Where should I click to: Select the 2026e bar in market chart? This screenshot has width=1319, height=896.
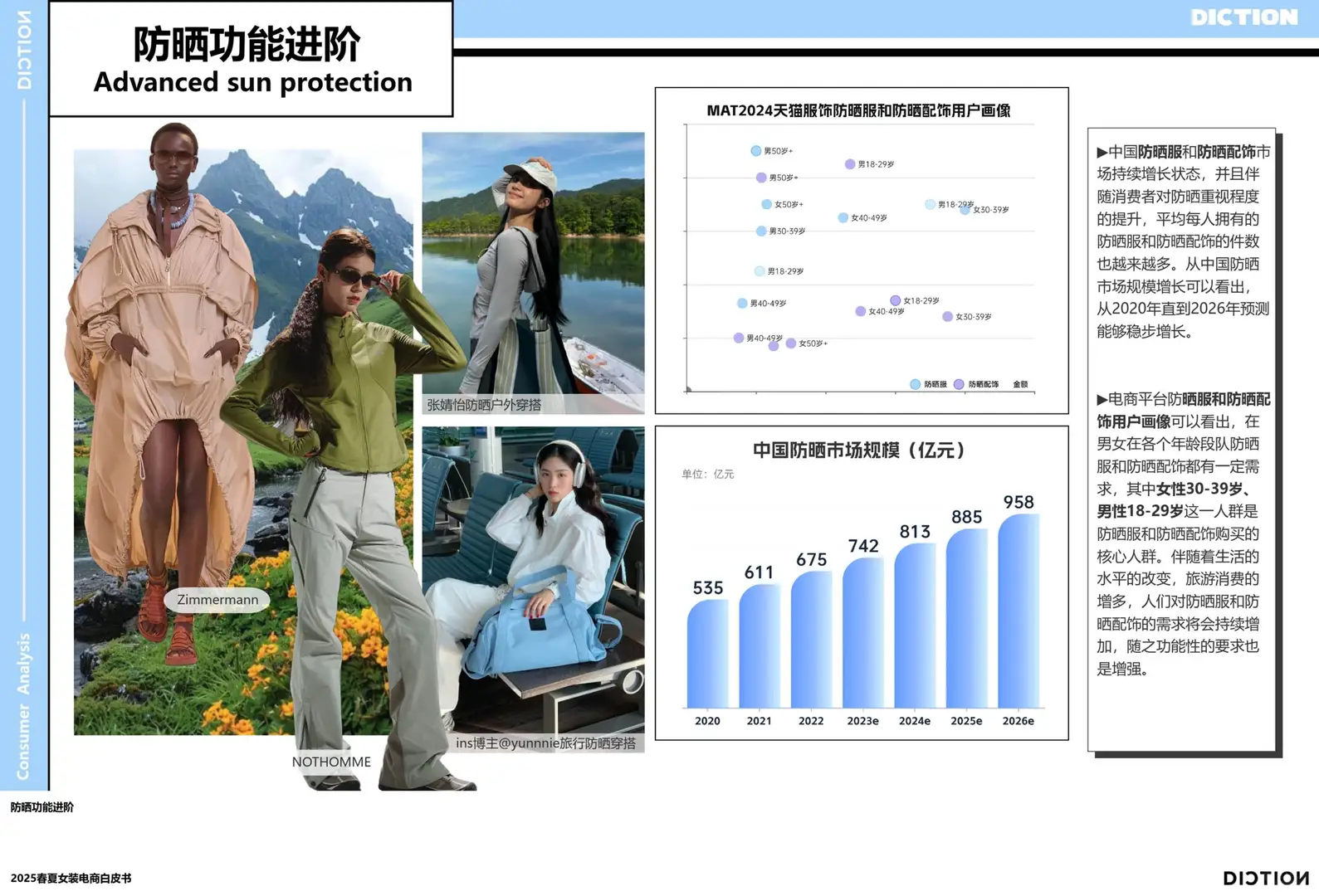pos(1019,611)
